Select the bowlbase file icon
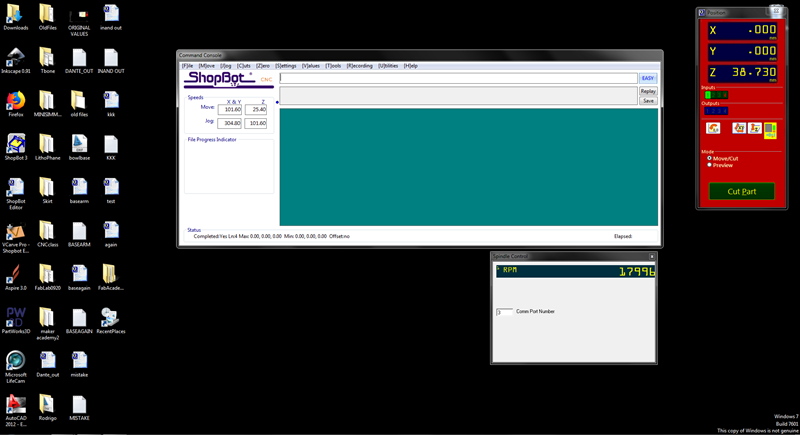Viewport: 800px width, 435px height. click(x=79, y=147)
